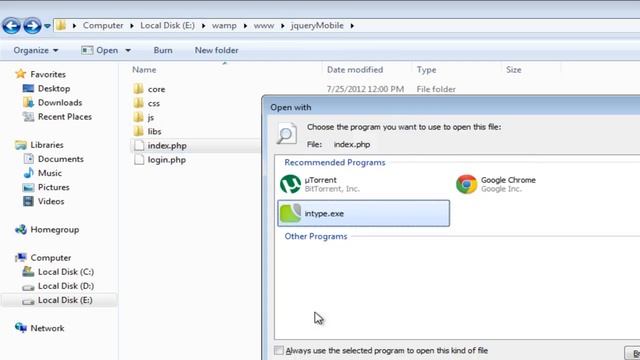Sort by the Type column header

pos(427,70)
